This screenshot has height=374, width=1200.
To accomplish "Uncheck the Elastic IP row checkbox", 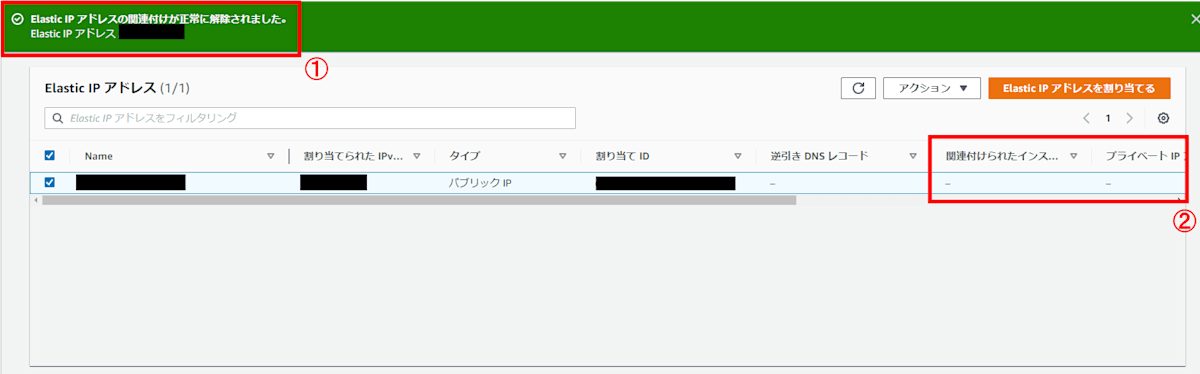I will tap(50, 183).
